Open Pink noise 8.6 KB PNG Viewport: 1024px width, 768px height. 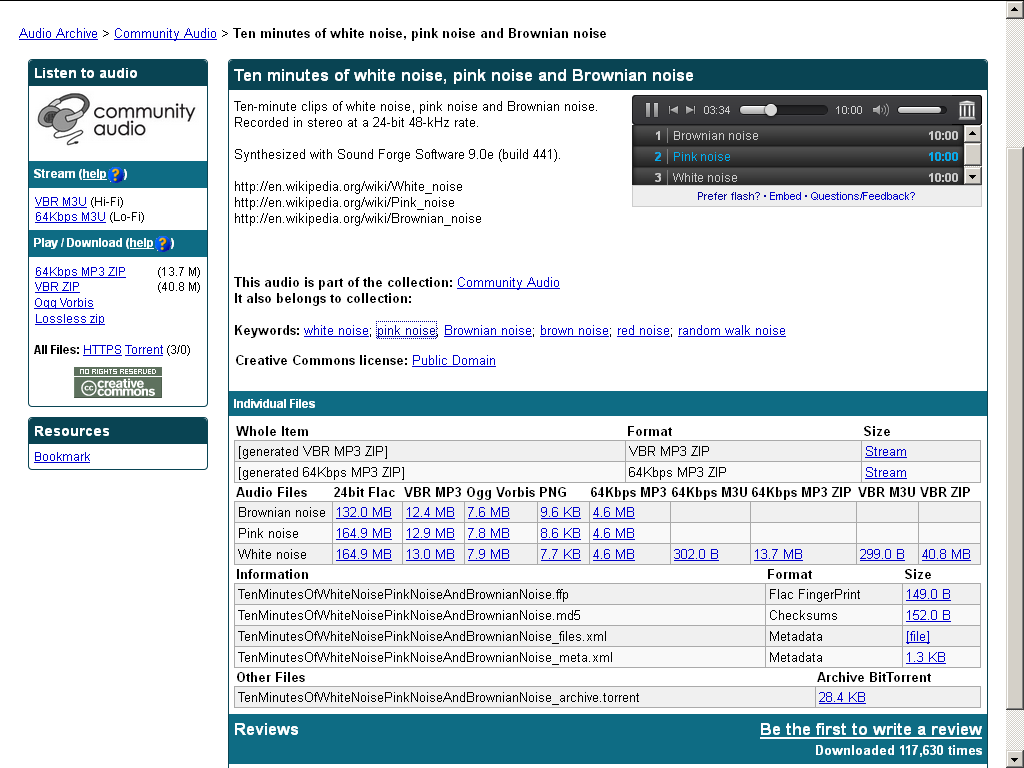tap(560, 534)
